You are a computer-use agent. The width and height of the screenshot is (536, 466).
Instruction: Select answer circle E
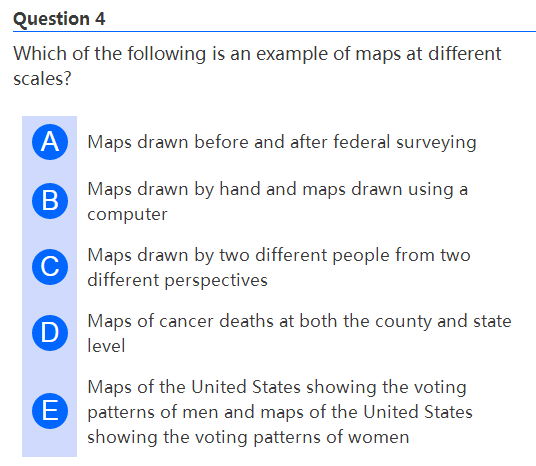tap(50, 411)
